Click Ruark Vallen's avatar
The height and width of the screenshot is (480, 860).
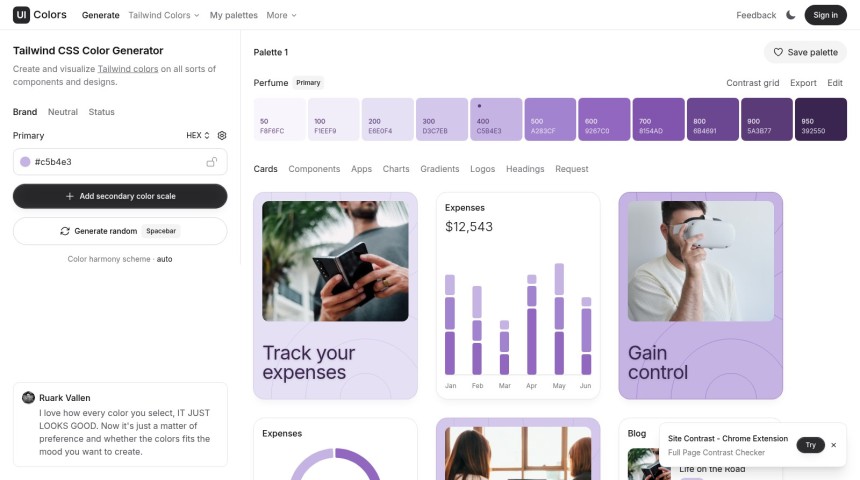pos(29,397)
